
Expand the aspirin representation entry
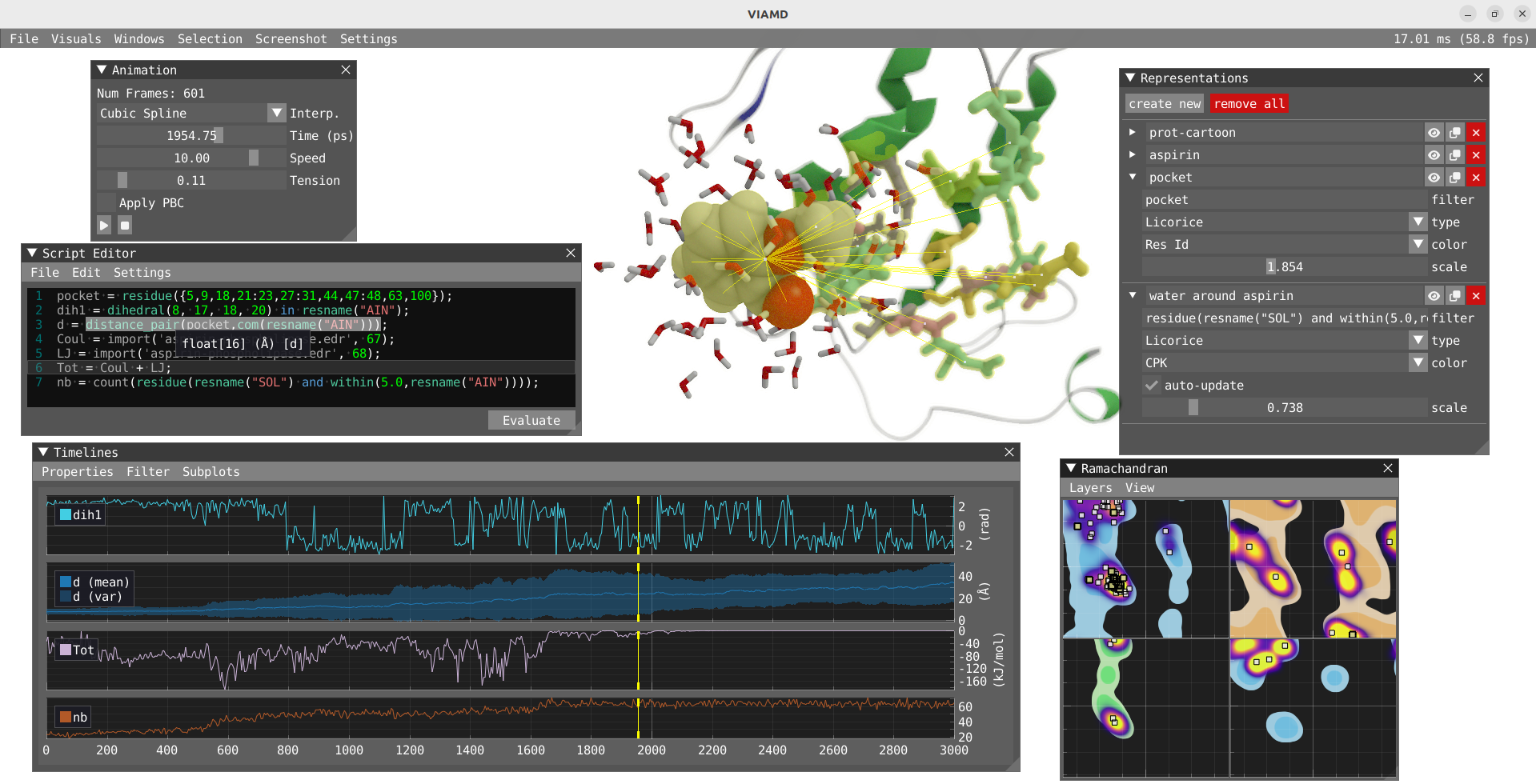pos(1132,154)
